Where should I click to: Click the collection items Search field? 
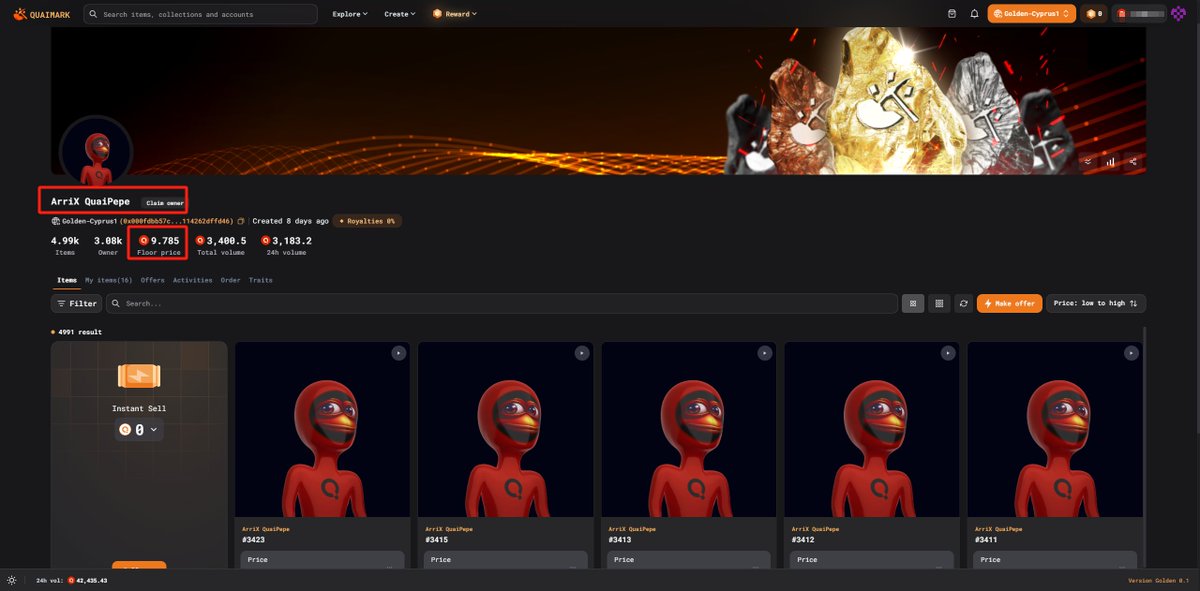point(504,303)
